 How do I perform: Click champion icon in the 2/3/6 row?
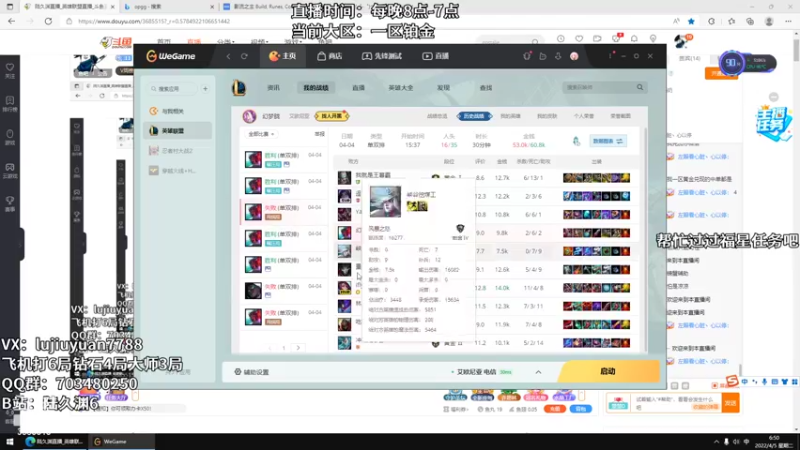[x=344, y=196]
